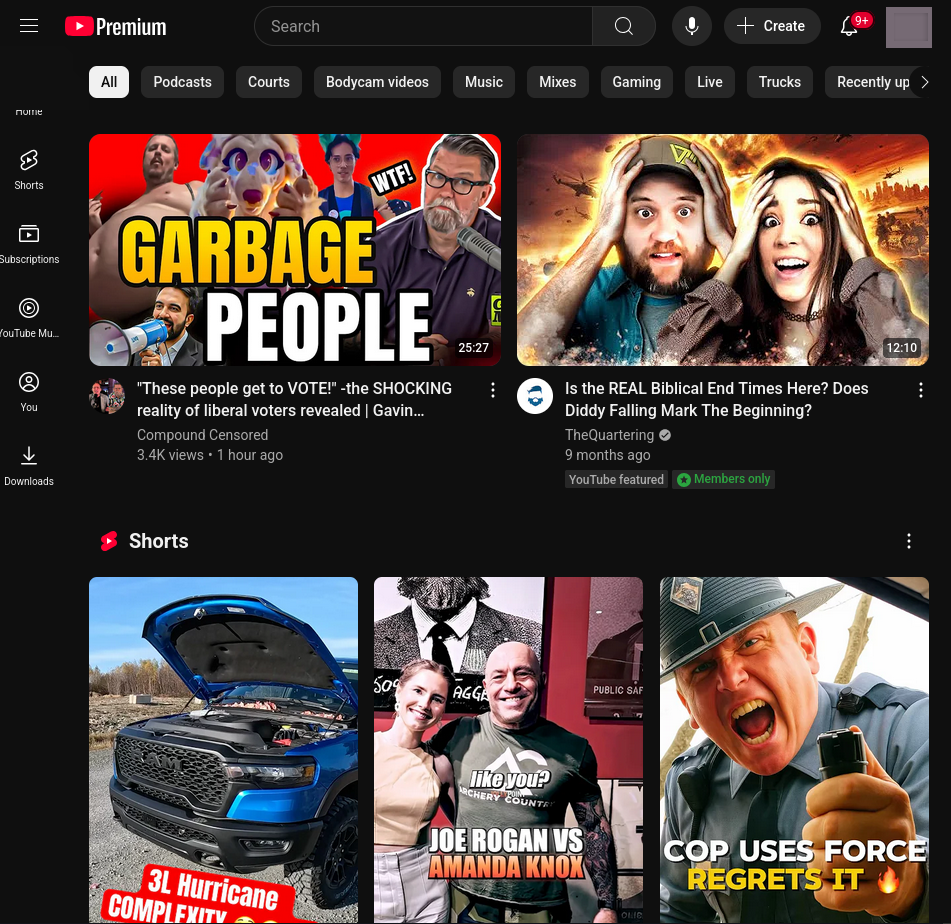Open the notifications bell
This screenshot has width=951, height=924.
[850, 26]
